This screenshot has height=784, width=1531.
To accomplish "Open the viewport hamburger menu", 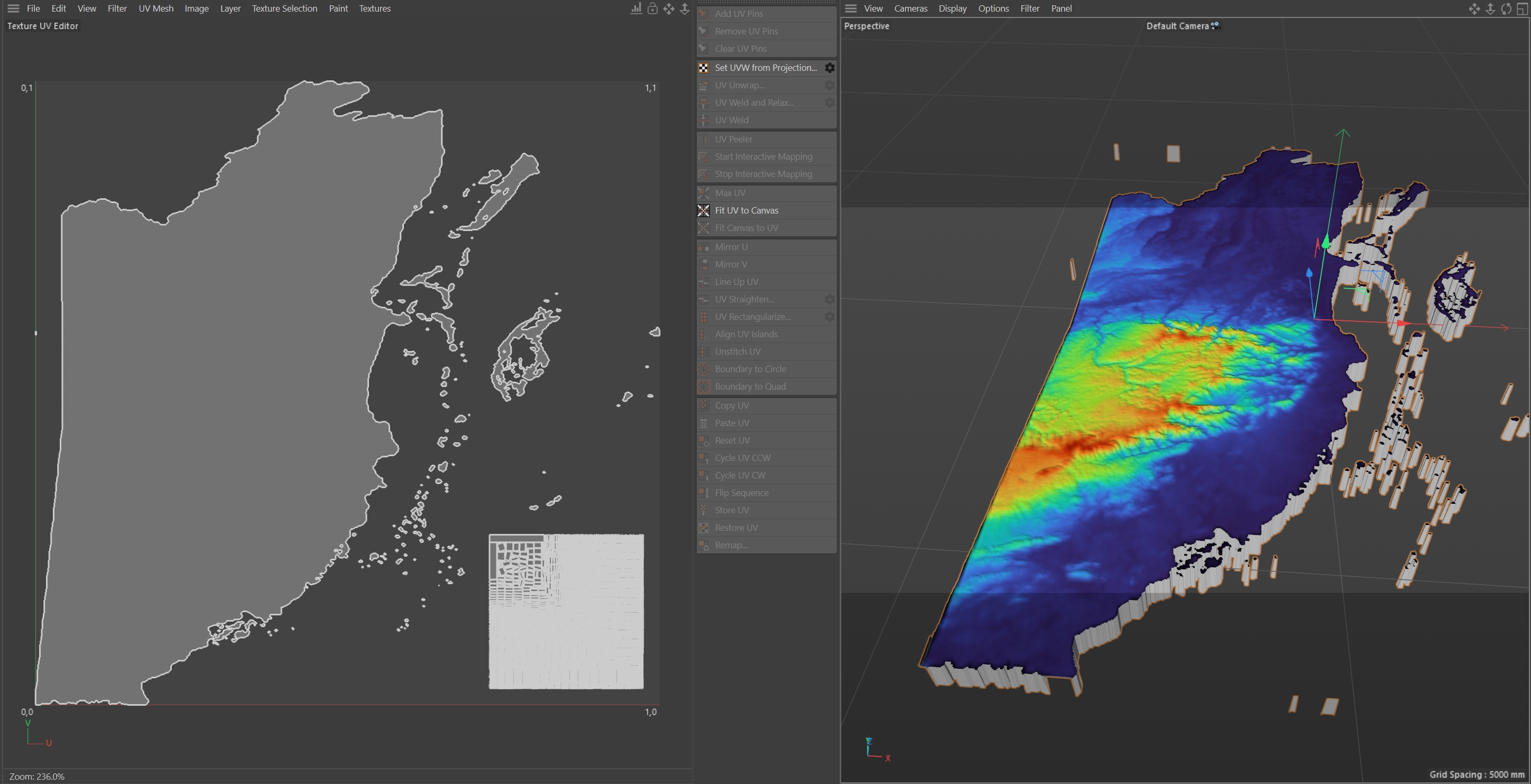I will coord(851,8).
